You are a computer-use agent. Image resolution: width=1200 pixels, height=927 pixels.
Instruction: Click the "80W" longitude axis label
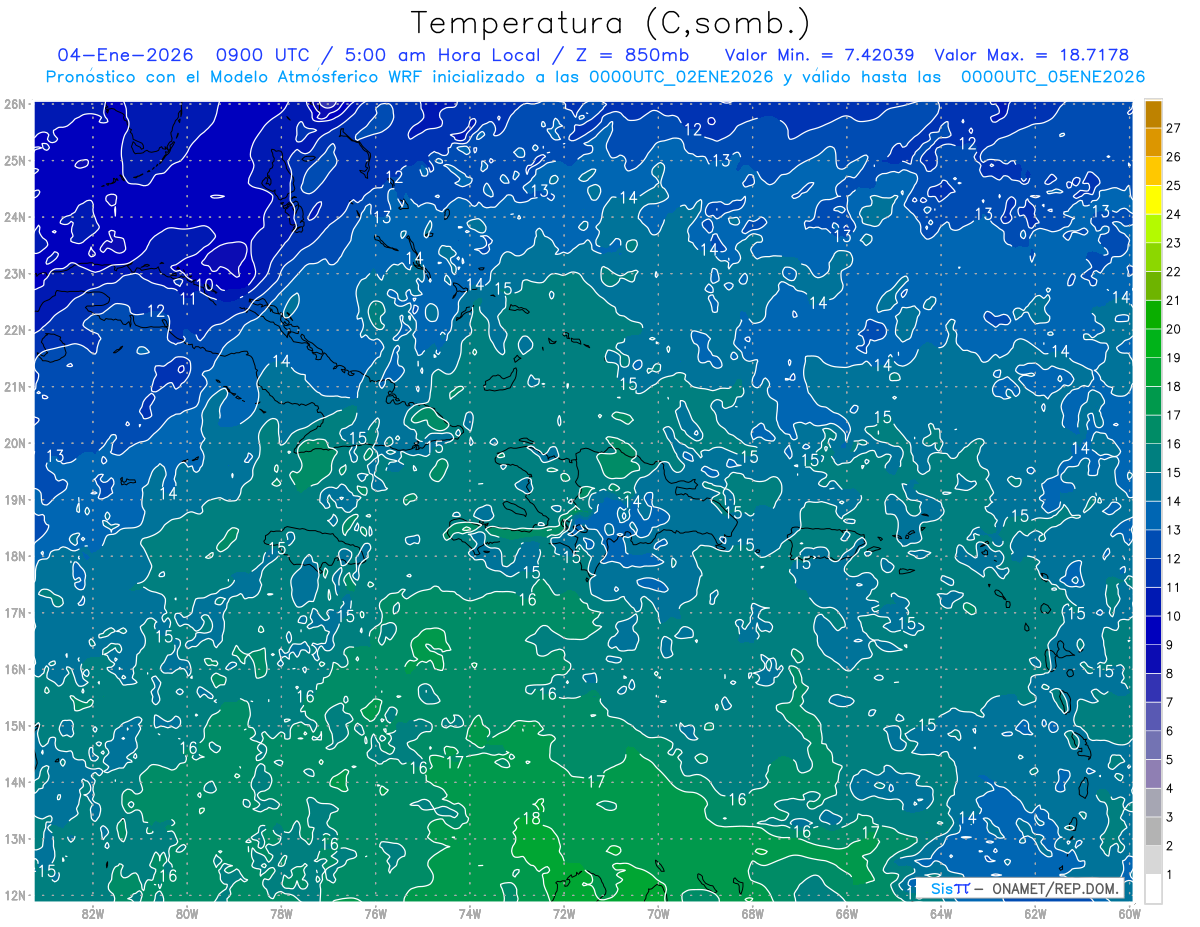187,914
